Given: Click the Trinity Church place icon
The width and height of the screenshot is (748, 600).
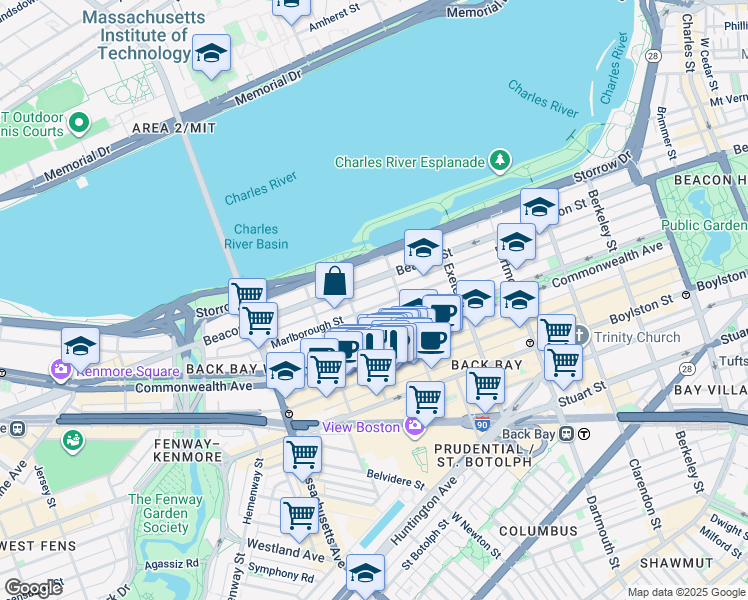Looking at the screenshot, I should tap(581, 335).
